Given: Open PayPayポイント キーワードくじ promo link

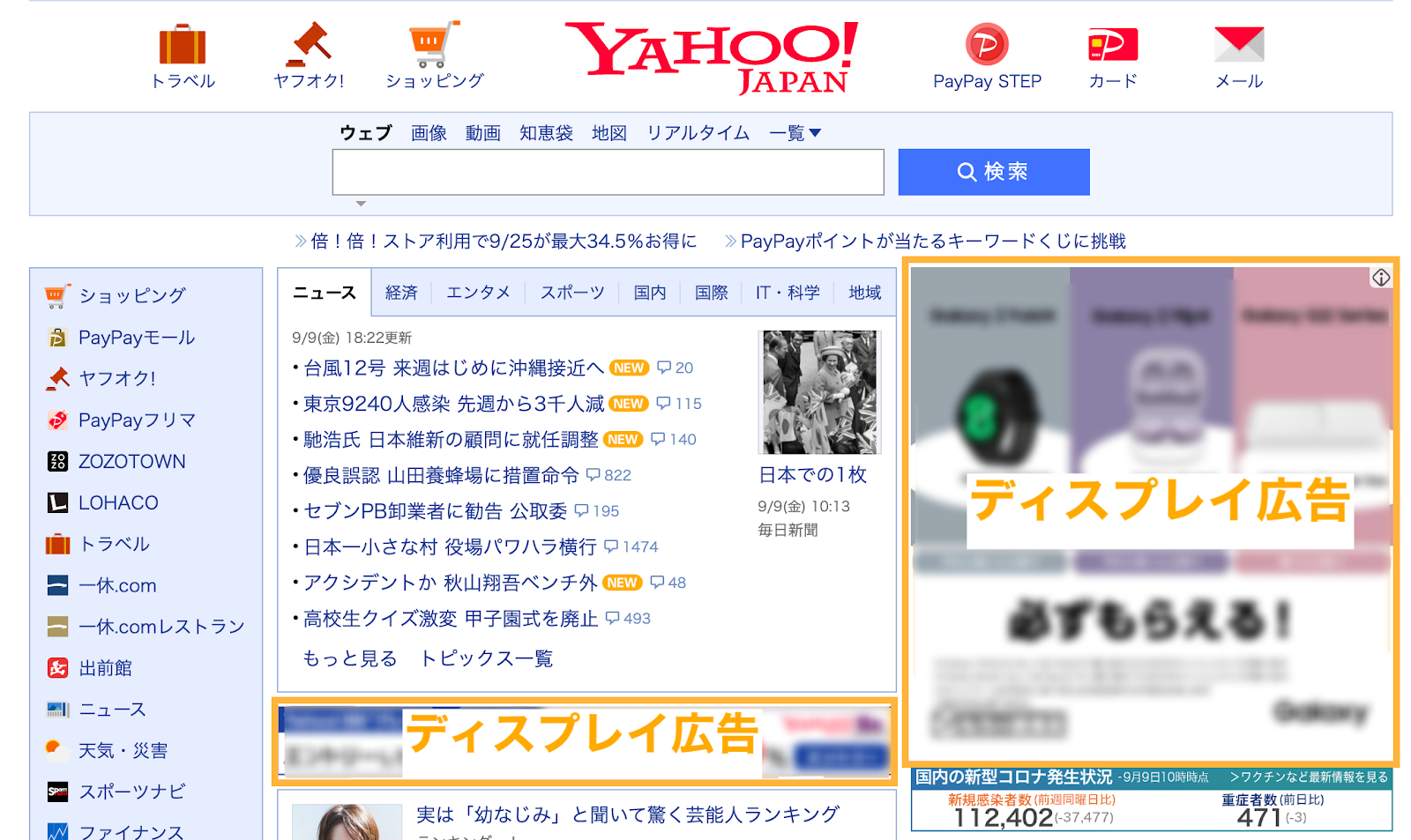Looking at the screenshot, I should [933, 242].
